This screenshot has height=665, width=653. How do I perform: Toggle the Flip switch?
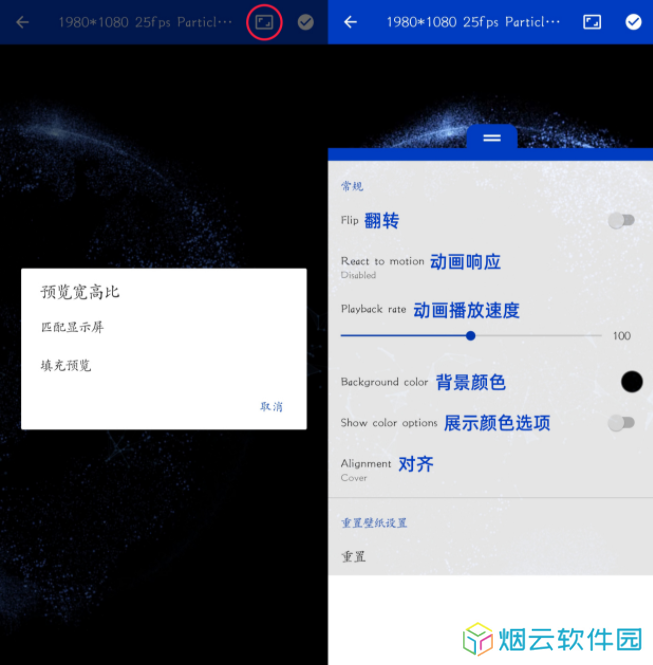(x=621, y=221)
